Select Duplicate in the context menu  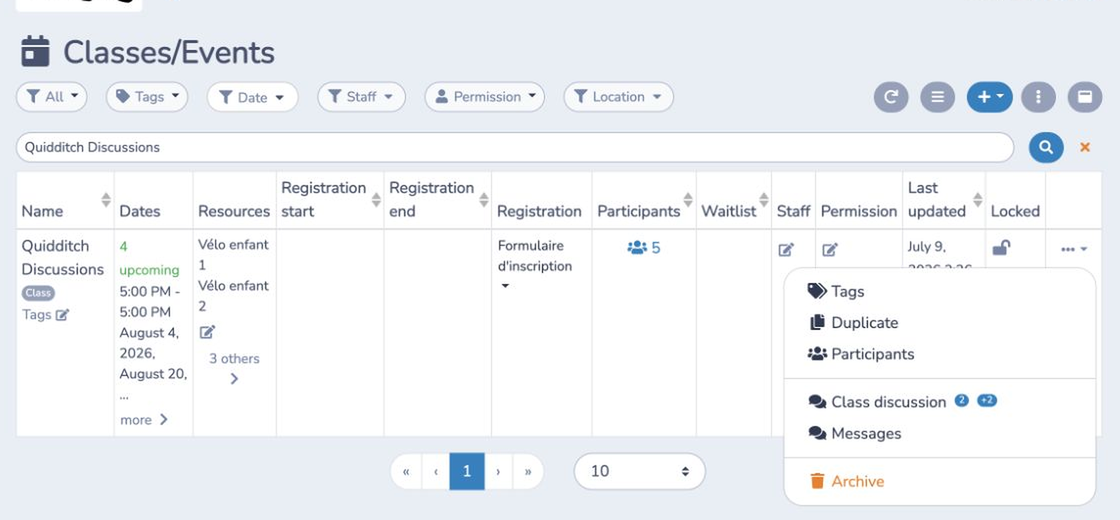(x=939, y=323)
